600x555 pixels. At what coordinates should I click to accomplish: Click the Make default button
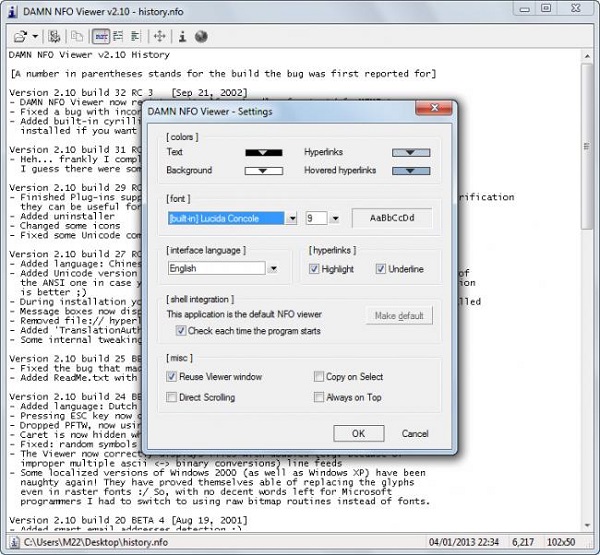pos(399,316)
